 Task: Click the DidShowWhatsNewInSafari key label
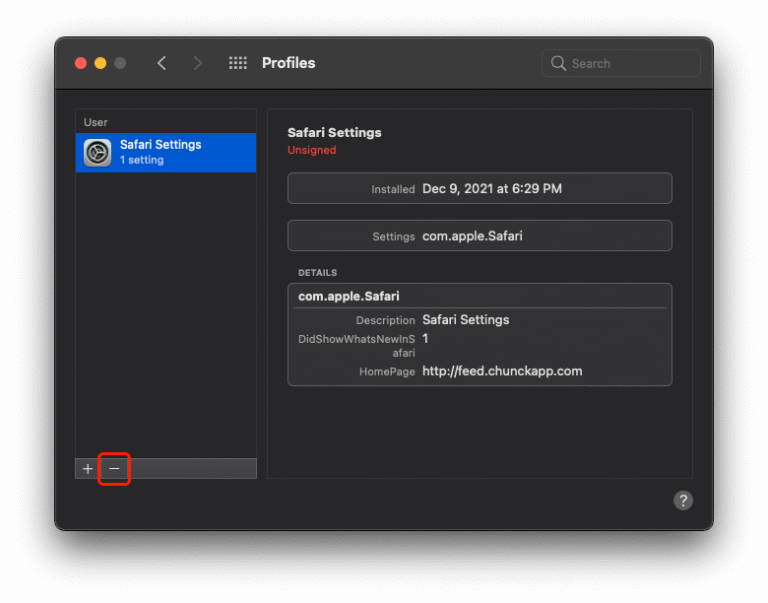[x=357, y=346]
